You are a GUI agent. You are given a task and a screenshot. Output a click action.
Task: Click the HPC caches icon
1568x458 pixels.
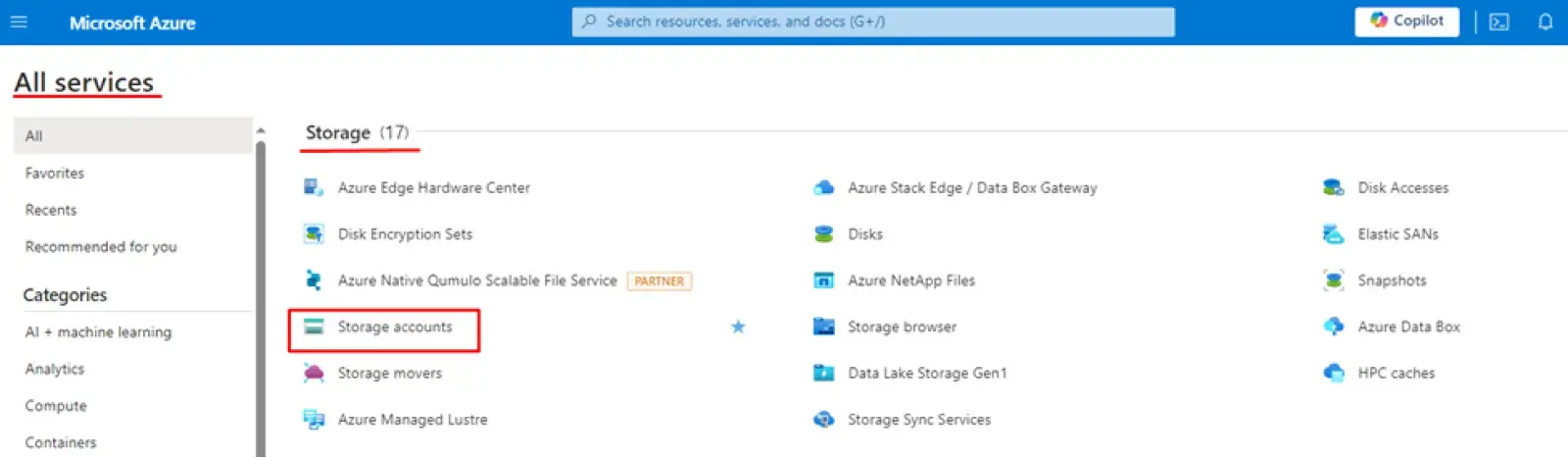click(x=1334, y=373)
